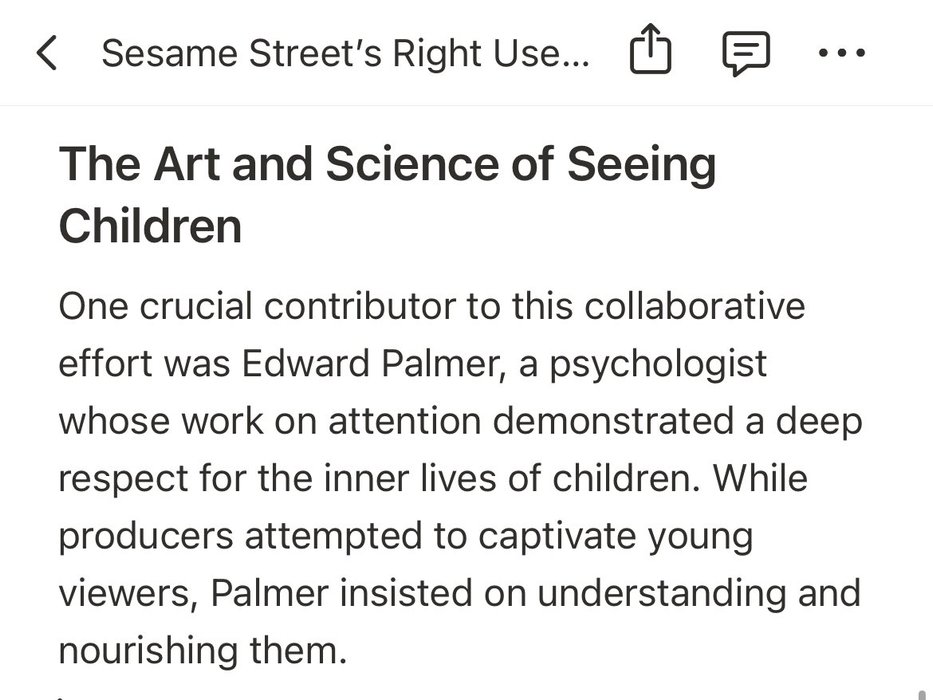This screenshot has height=700, width=933.
Task: Open the three-dot more options menu
Action: point(842,53)
